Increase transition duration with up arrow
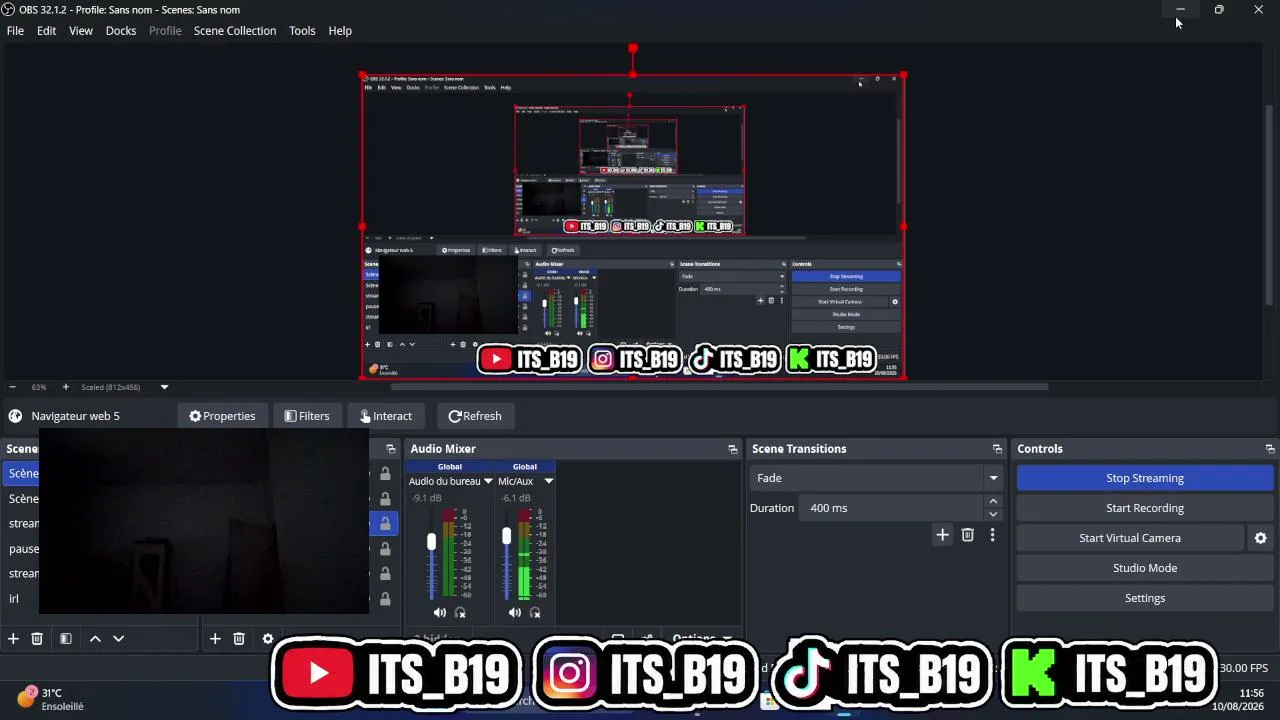Image resolution: width=1280 pixels, height=720 pixels. 993,502
